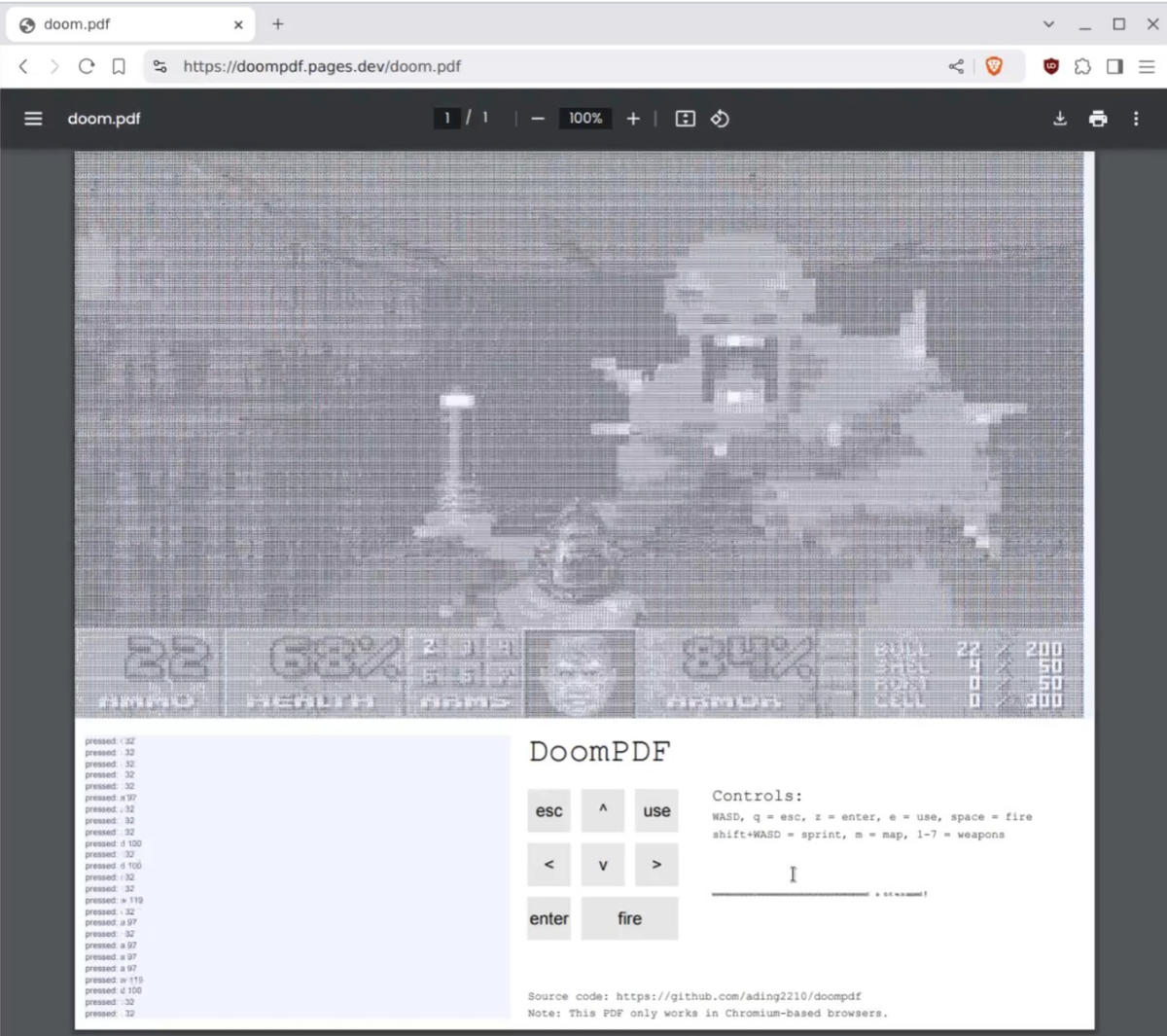Click the 100% zoom level field
The width and height of the screenshot is (1167, 1036).
pos(585,118)
